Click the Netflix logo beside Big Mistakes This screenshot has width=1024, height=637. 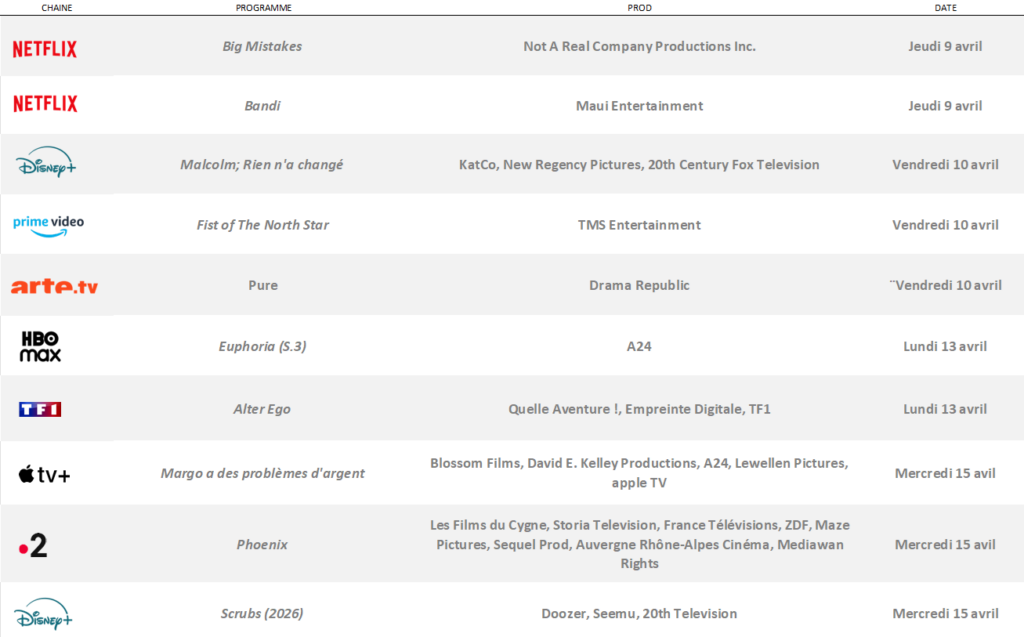pyautogui.click(x=44, y=48)
